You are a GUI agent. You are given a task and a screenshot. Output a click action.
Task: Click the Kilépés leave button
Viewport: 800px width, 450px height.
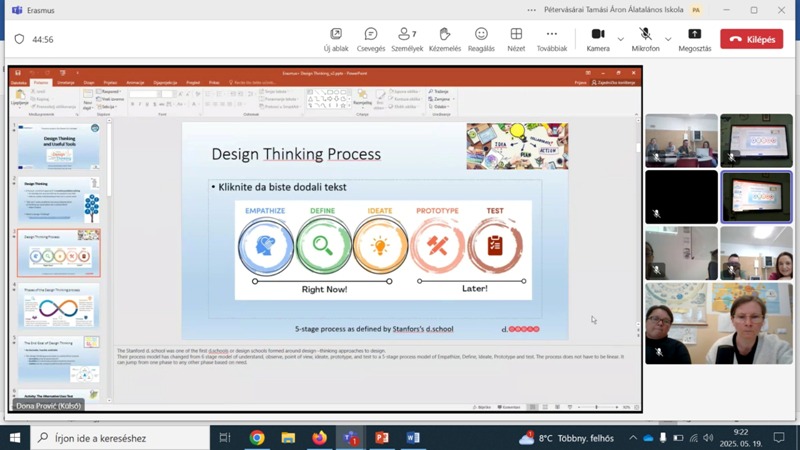751,39
